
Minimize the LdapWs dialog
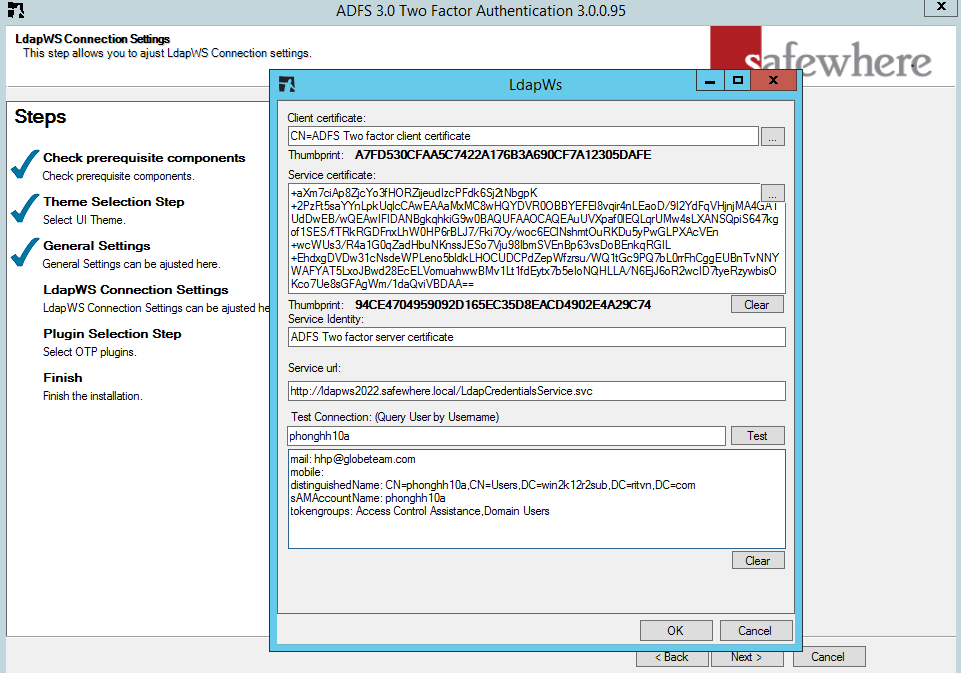tap(710, 80)
